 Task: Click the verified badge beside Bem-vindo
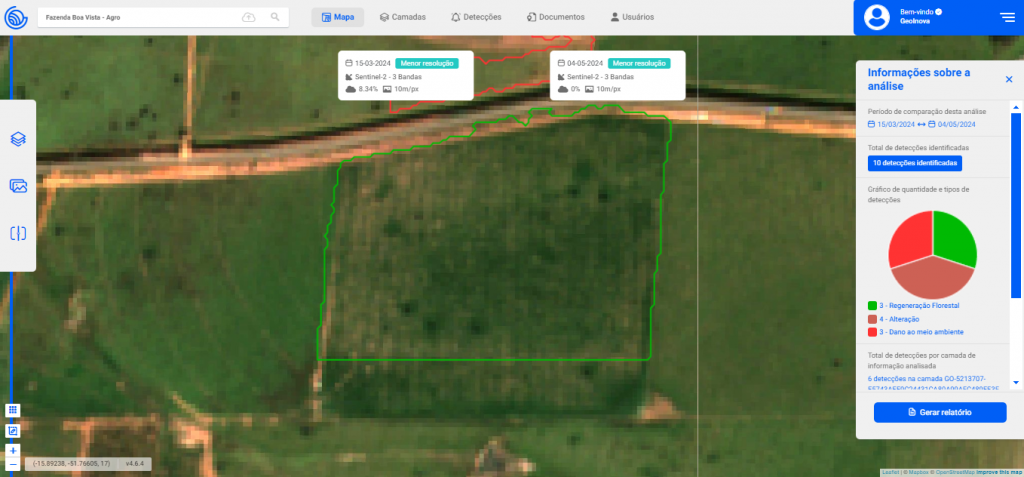[x=938, y=12]
